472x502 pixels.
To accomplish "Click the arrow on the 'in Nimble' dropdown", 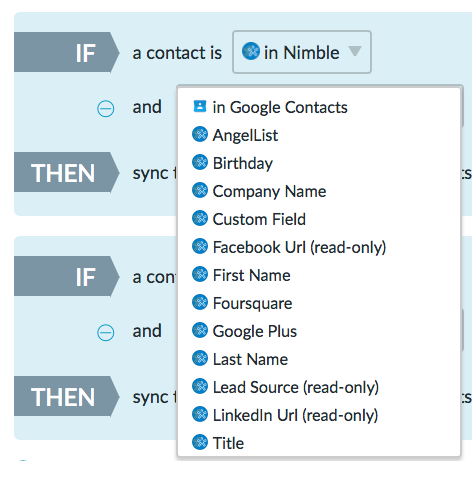I will (355, 51).
